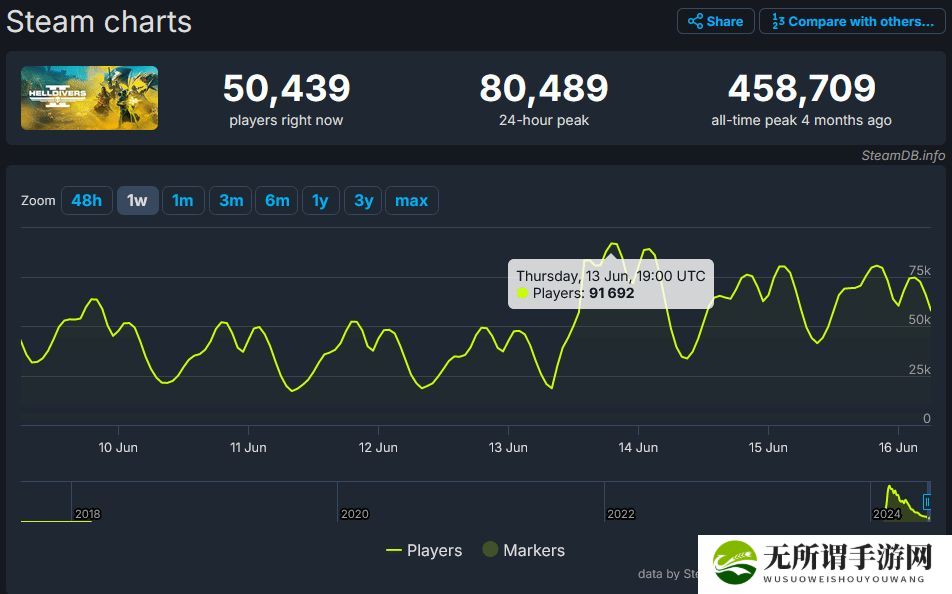Click the Share button
This screenshot has width=952, height=594.
tap(715, 21)
